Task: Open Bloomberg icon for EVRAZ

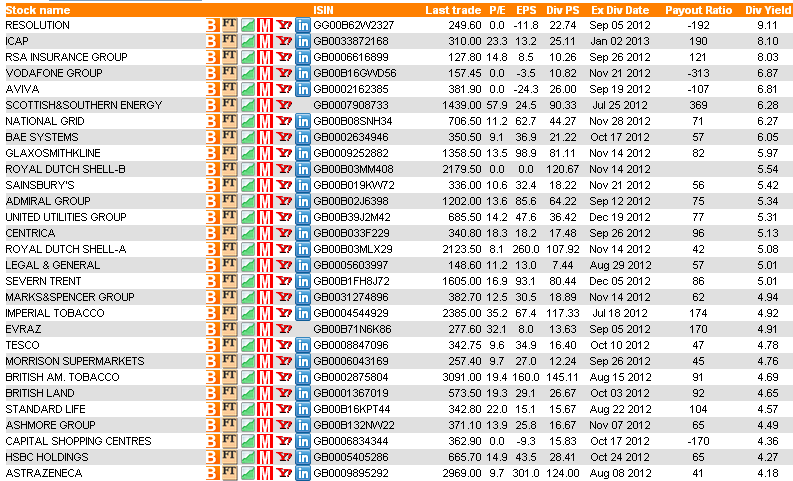Action: coord(212,329)
